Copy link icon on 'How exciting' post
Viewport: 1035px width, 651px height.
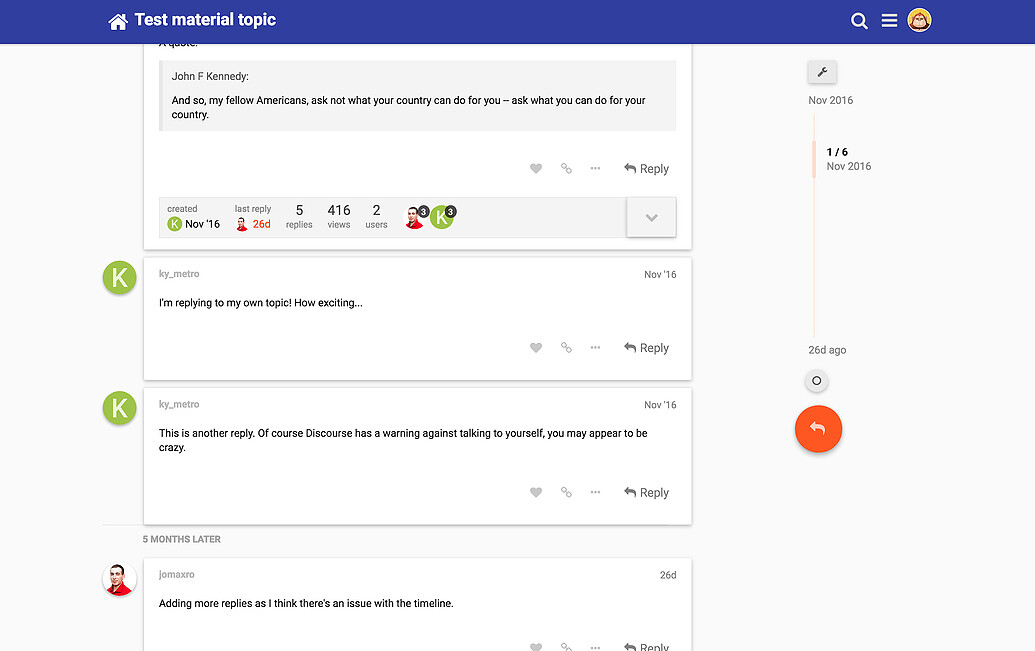(566, 348)
